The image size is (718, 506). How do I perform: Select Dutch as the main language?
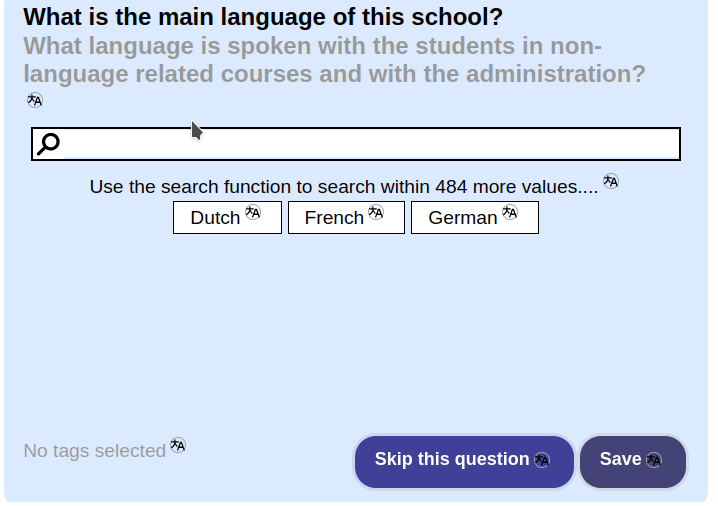[216, 218]
